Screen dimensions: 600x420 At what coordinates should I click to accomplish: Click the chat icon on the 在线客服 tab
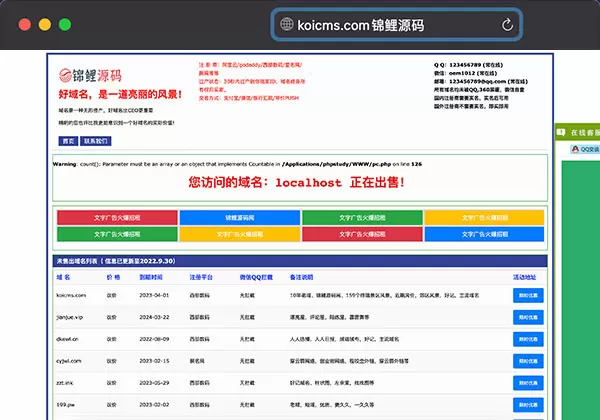[x=561, y=132]
